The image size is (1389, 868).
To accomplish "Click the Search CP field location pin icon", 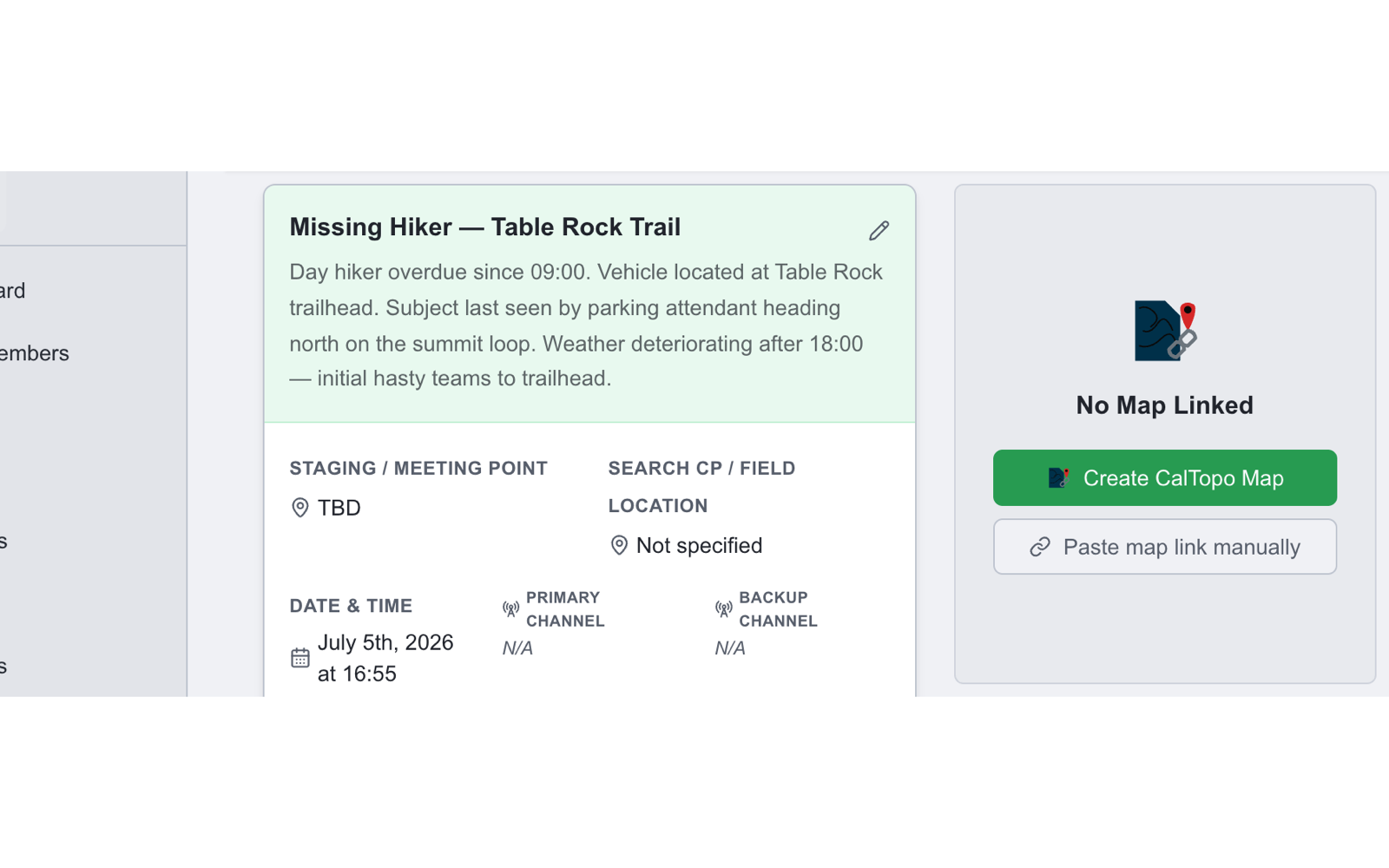I will [x=619, y=545].
